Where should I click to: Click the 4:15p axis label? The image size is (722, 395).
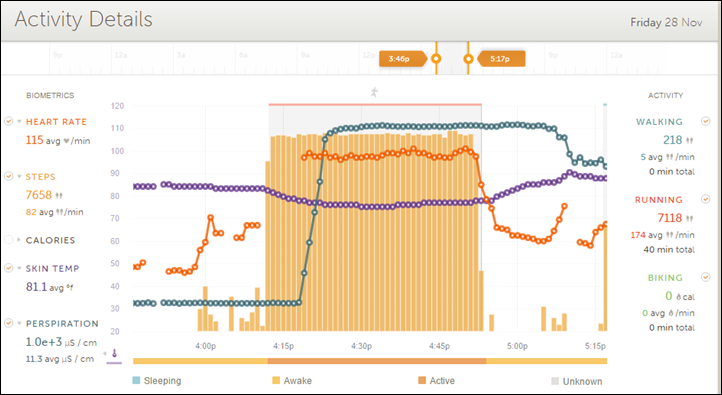283,346
